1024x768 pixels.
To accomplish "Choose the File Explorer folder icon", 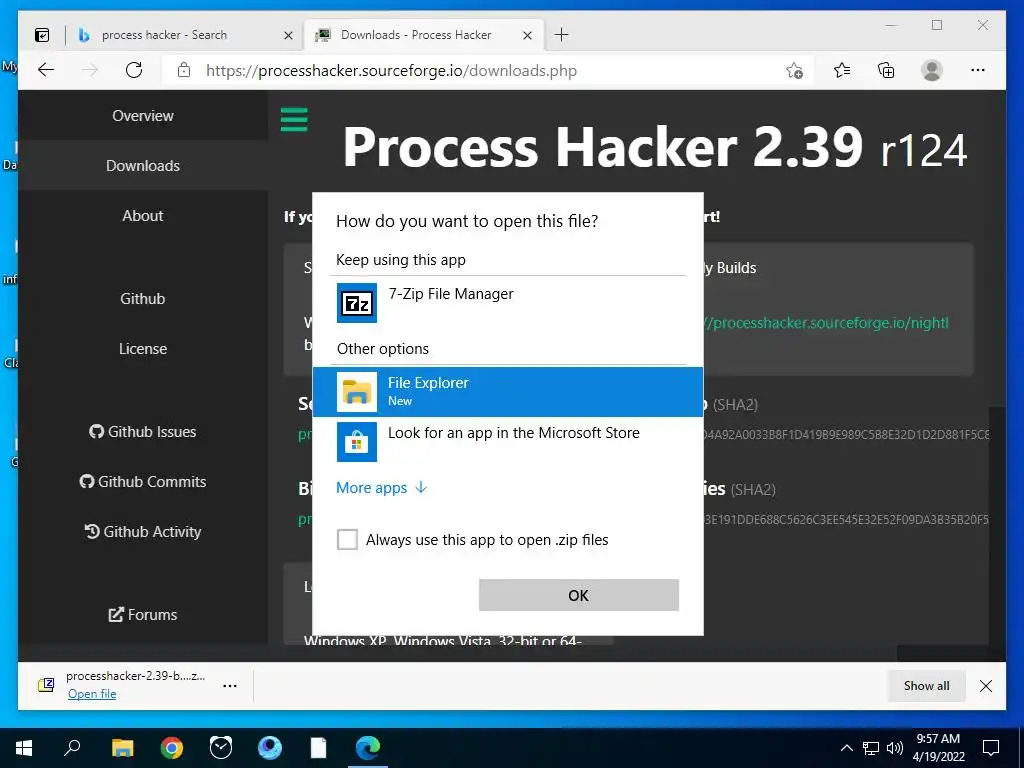I will (357, 392).
